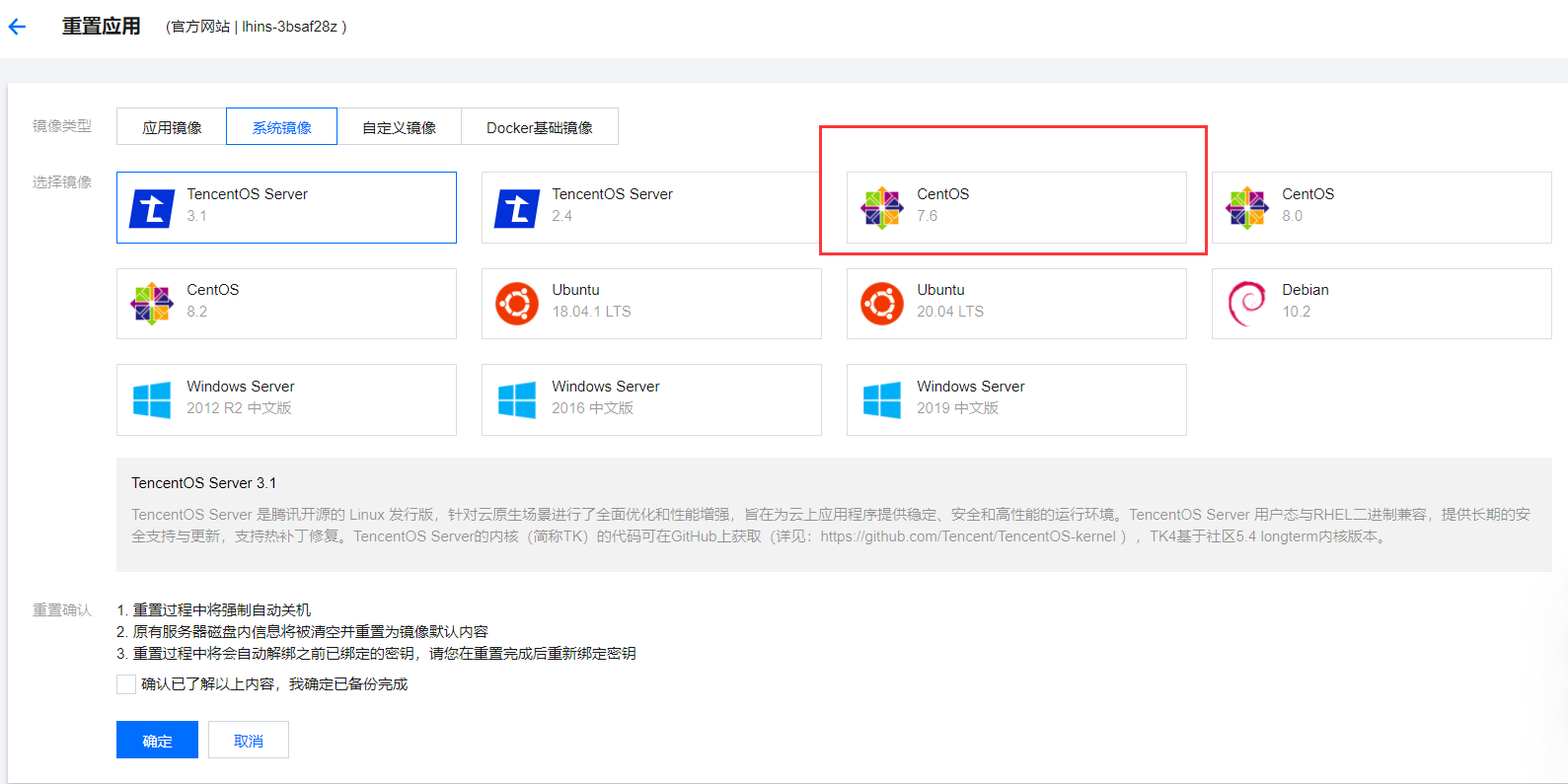The image size is (1568, 784).
Task: Choose the TencentOS Server 2.4 image card
Action: tap(651, 208)
